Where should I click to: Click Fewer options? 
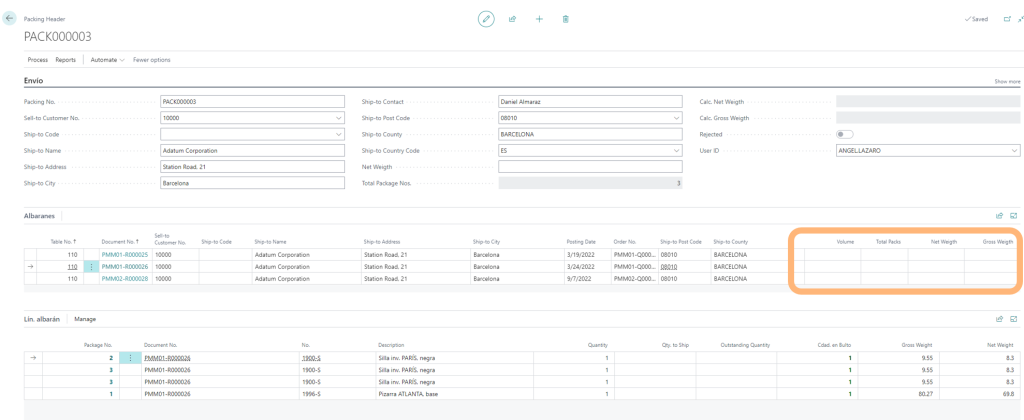click(x=152, y=59)
